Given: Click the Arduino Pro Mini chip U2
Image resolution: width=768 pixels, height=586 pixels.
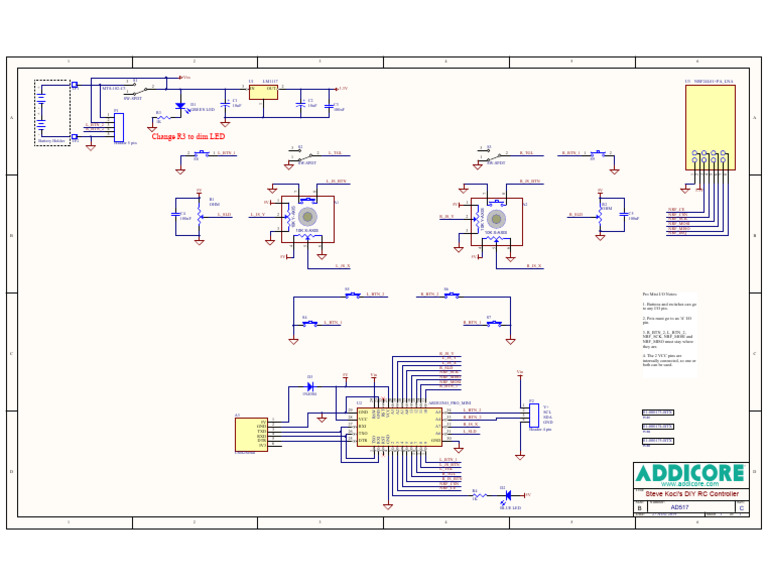Looking at the screenshot, I should pyautogui.click(x=399, y=427).
